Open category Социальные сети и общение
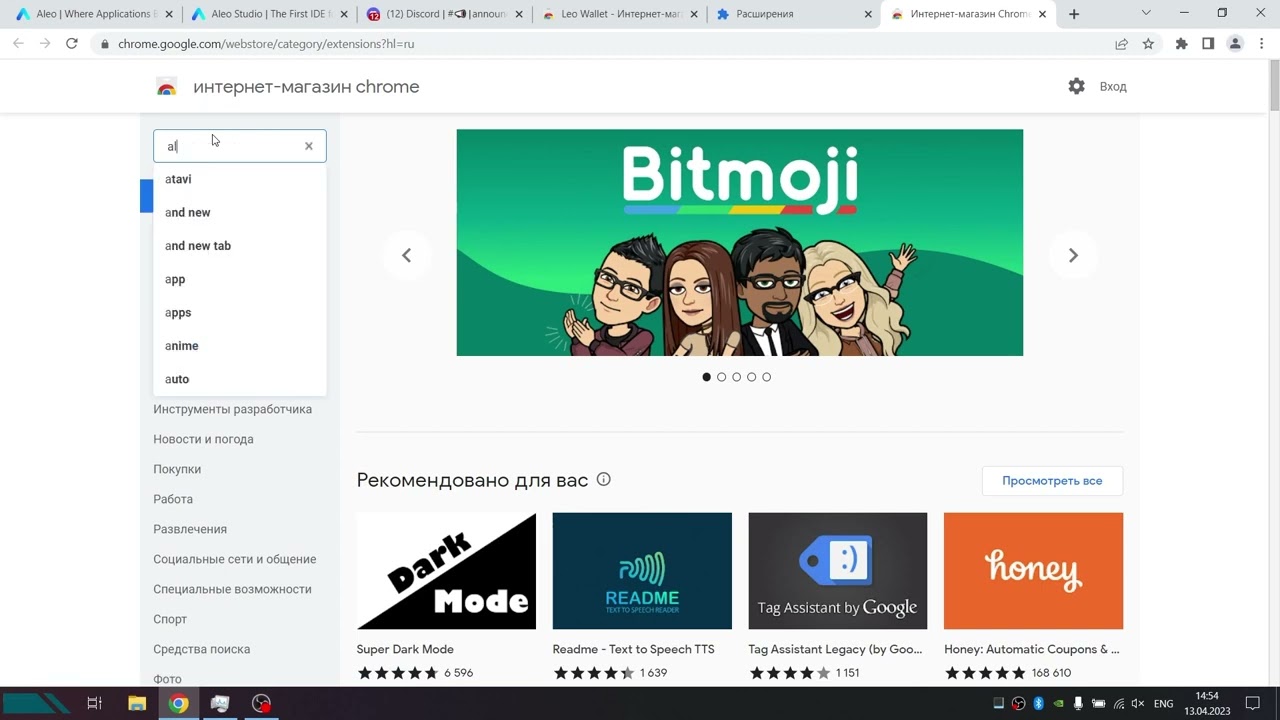The height and width of the screenshot is (720, 1280). (x=234, y=559)
